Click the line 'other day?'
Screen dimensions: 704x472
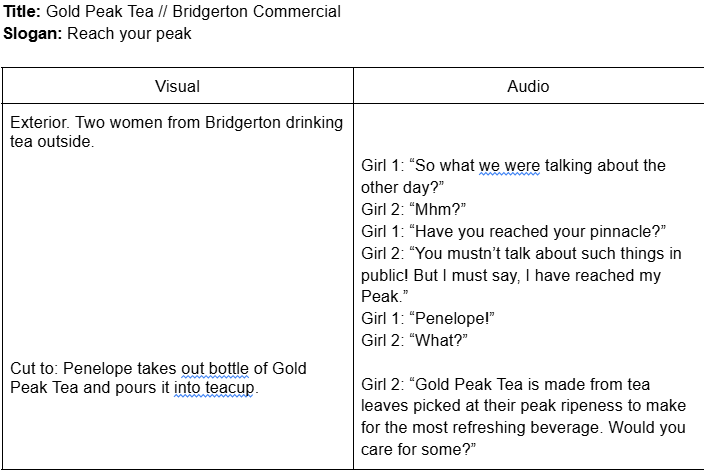pos(403,187)
